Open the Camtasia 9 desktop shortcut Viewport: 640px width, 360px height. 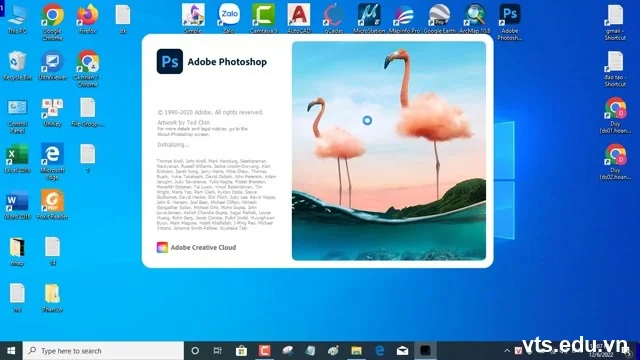(264, 18)
